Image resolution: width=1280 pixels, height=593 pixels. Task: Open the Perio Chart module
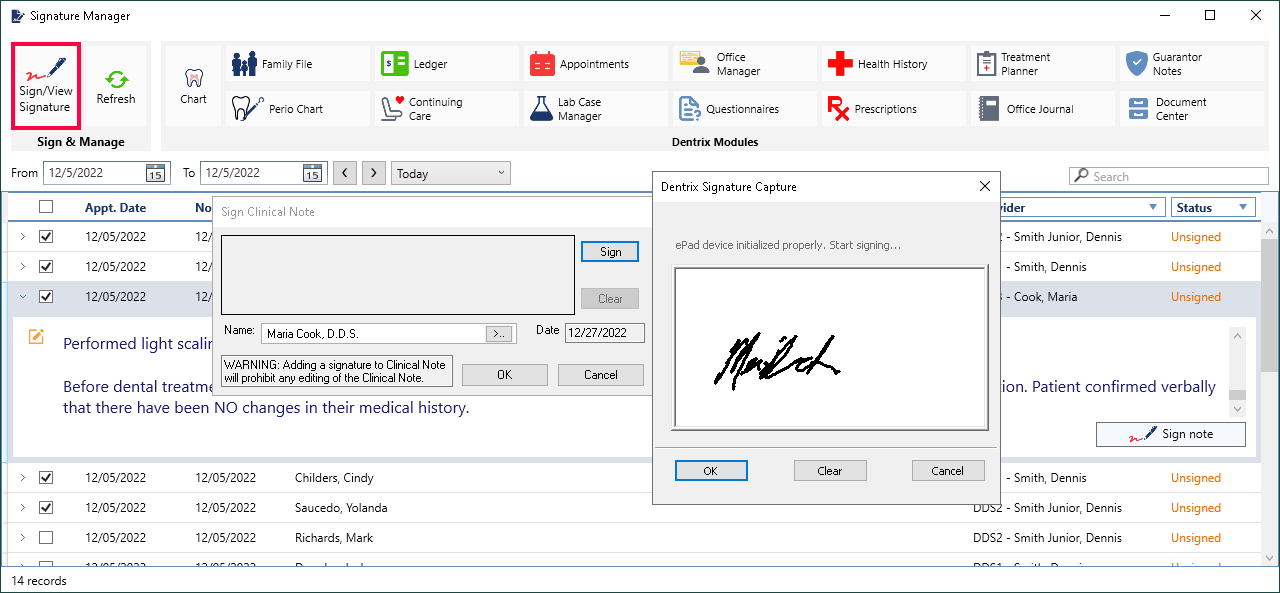[297, 109]
